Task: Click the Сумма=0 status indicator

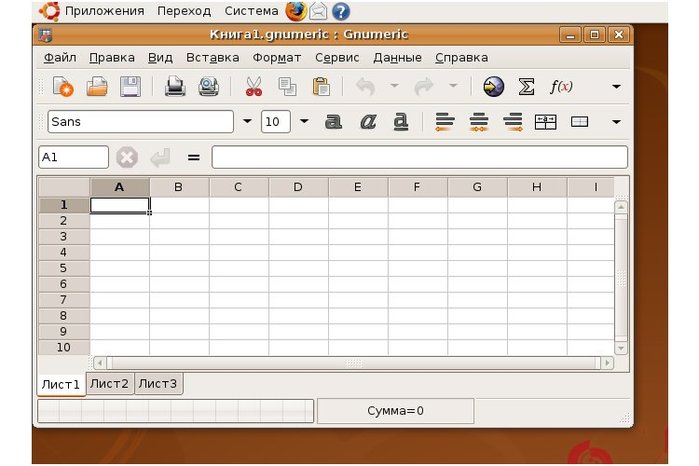Action: (395, 411)
